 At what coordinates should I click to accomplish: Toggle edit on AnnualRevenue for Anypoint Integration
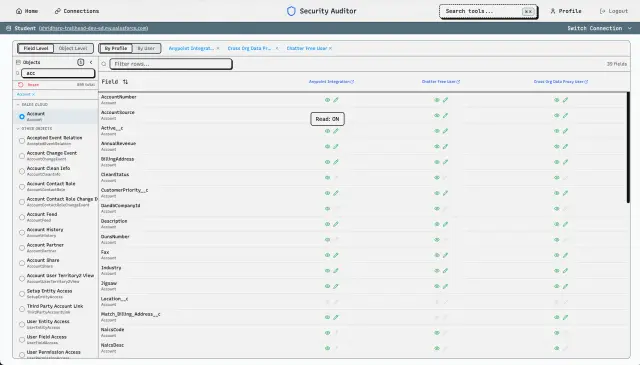coord(336,147)
